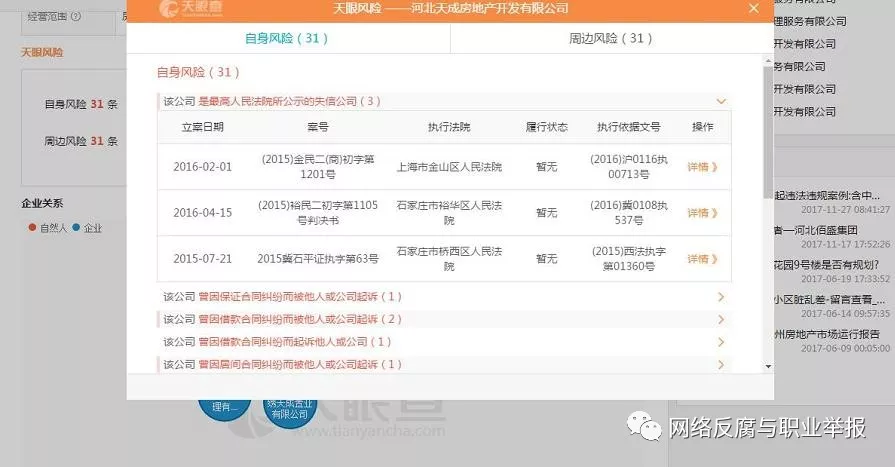Screen dimensions: 895x467
Task: Click the dialog's vertical scrollbar thumb
Action: (x=768, y=131)
